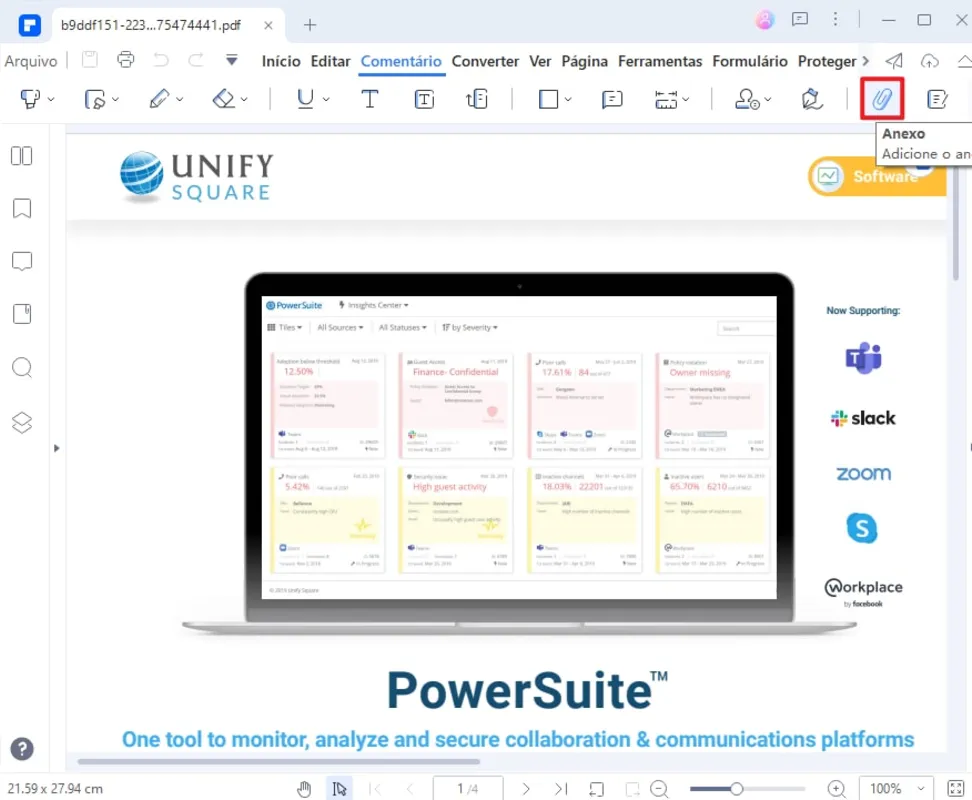
Task: Select the text box tool
Action: point(424,99)
